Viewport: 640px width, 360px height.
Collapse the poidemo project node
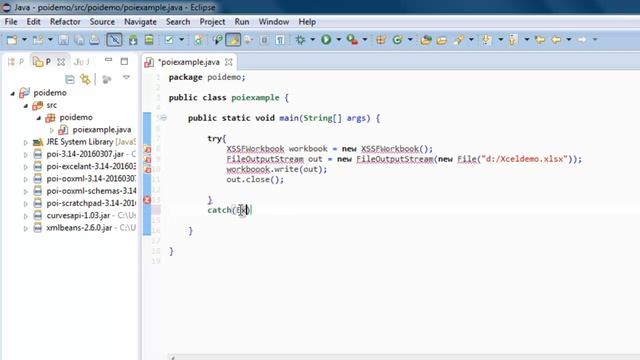click(13, 93)
